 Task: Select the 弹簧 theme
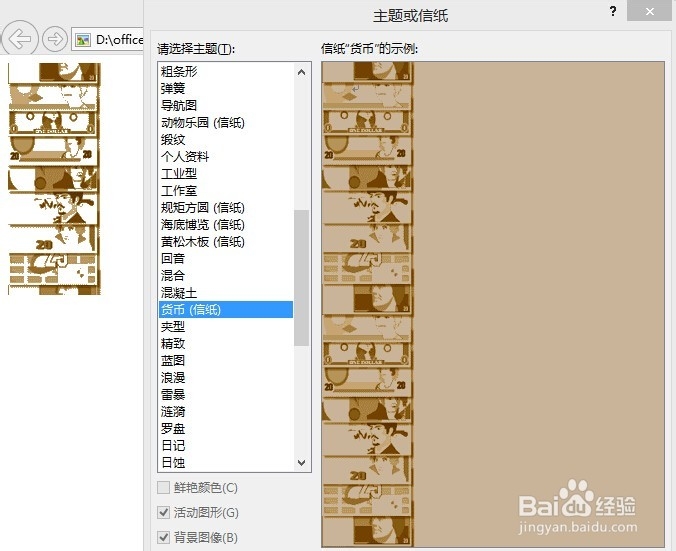pos(226,88)
